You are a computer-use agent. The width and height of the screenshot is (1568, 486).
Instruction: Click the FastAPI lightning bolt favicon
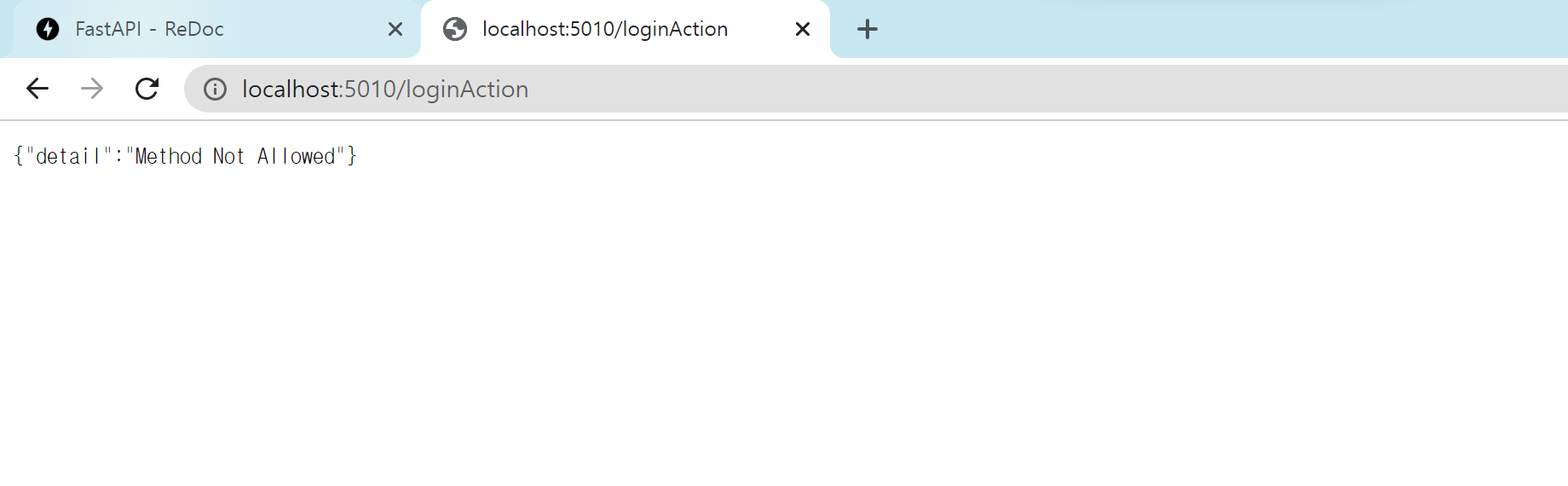pos(48,29)
